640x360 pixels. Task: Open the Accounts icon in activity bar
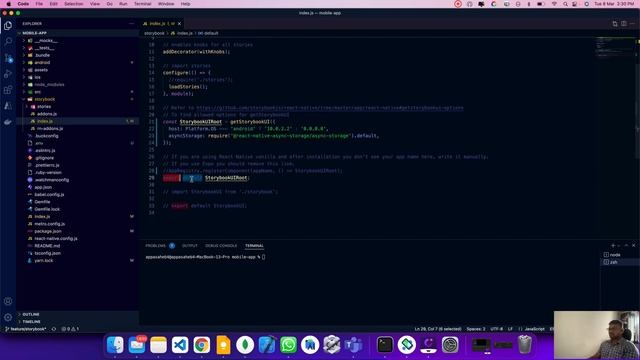(x=8, y=301)
